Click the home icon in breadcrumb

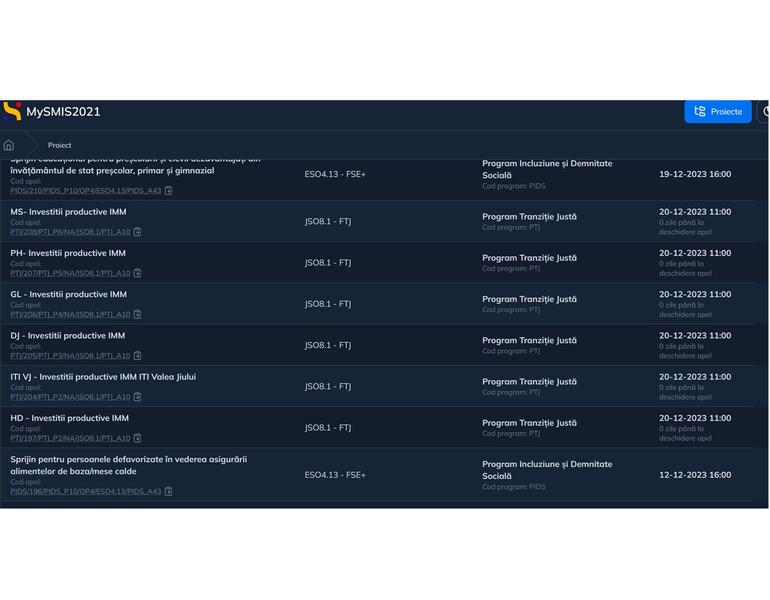(9, 145)
